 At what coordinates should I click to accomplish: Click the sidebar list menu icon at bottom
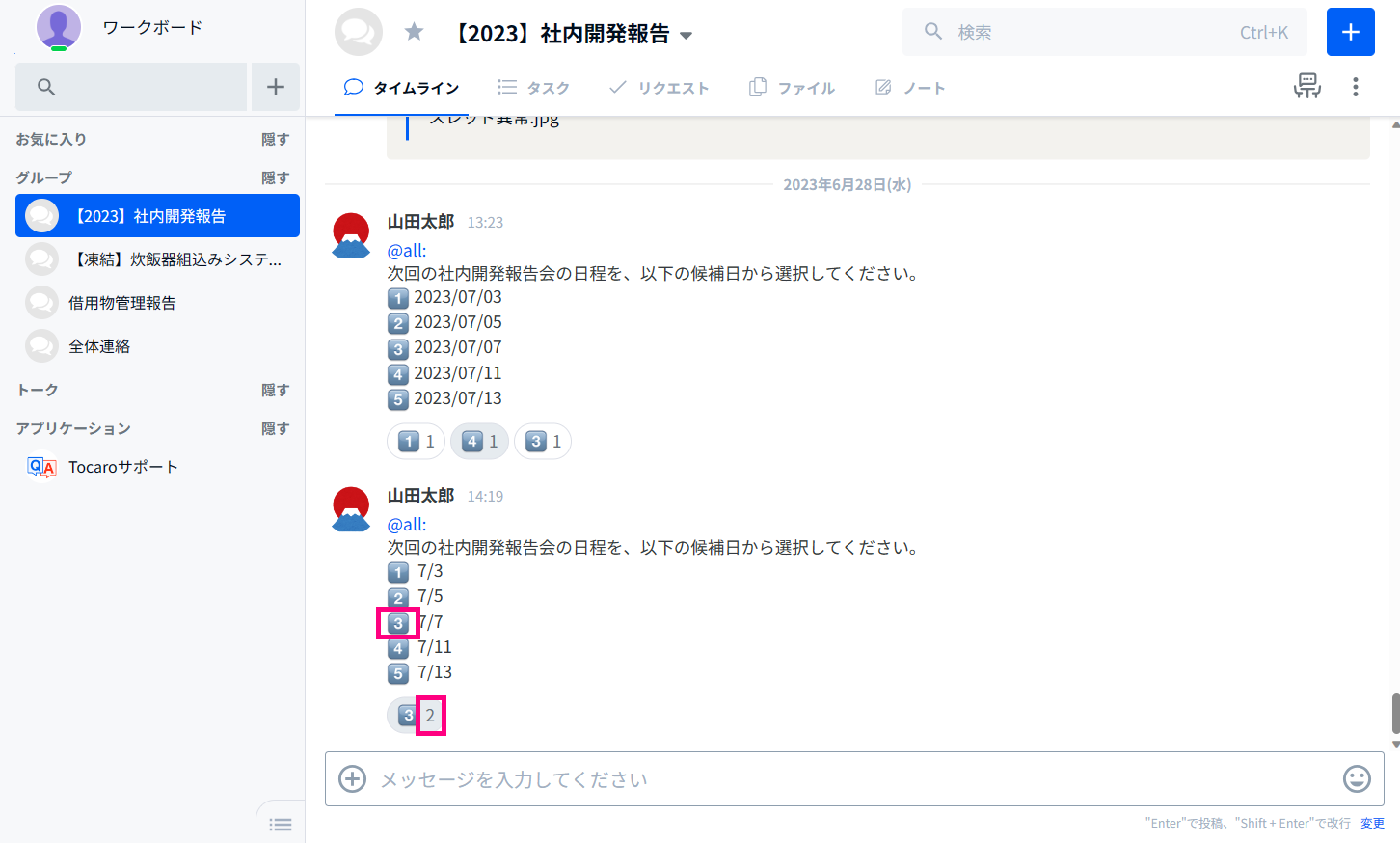(281, 824)
